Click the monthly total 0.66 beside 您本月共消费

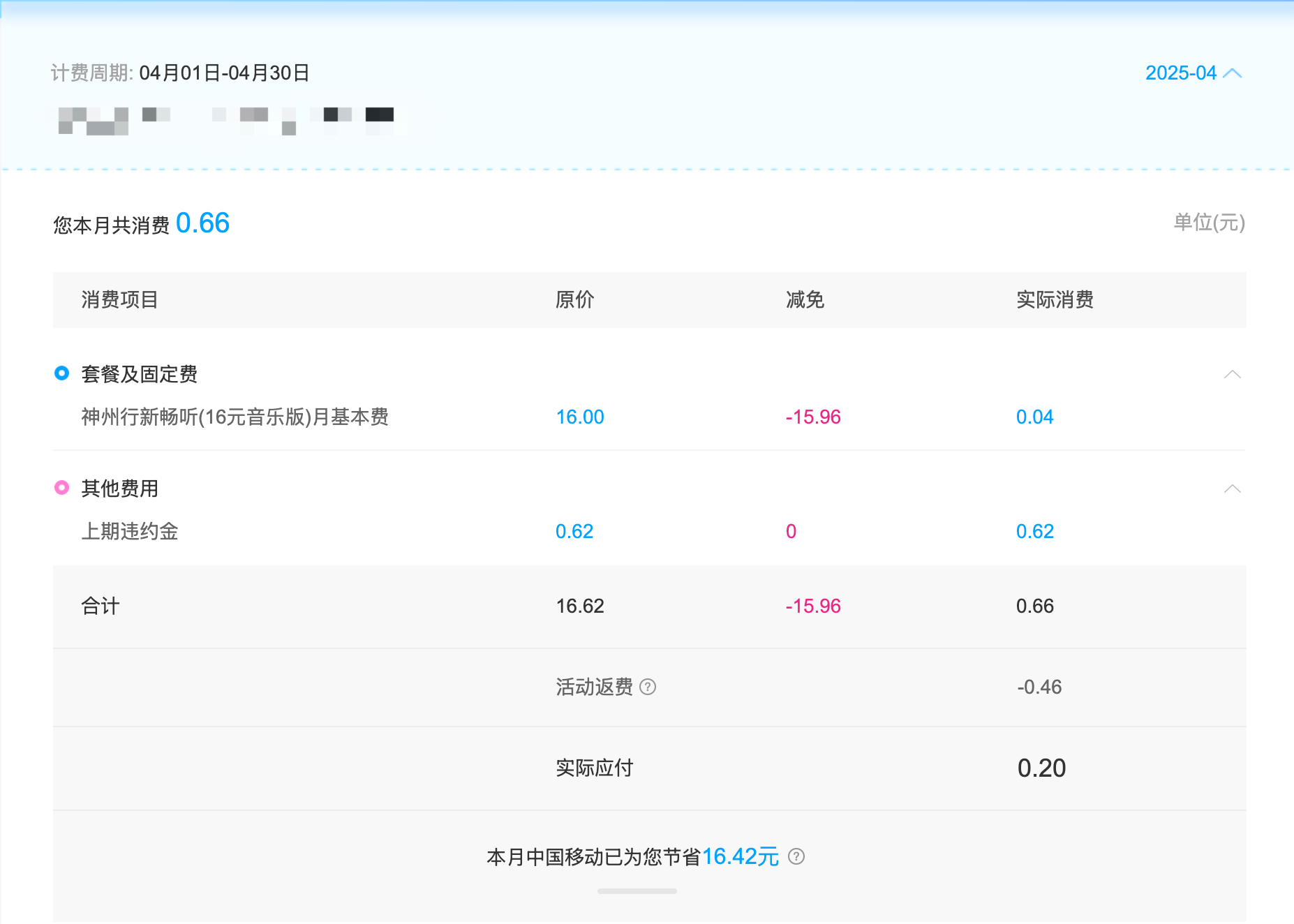202,223
